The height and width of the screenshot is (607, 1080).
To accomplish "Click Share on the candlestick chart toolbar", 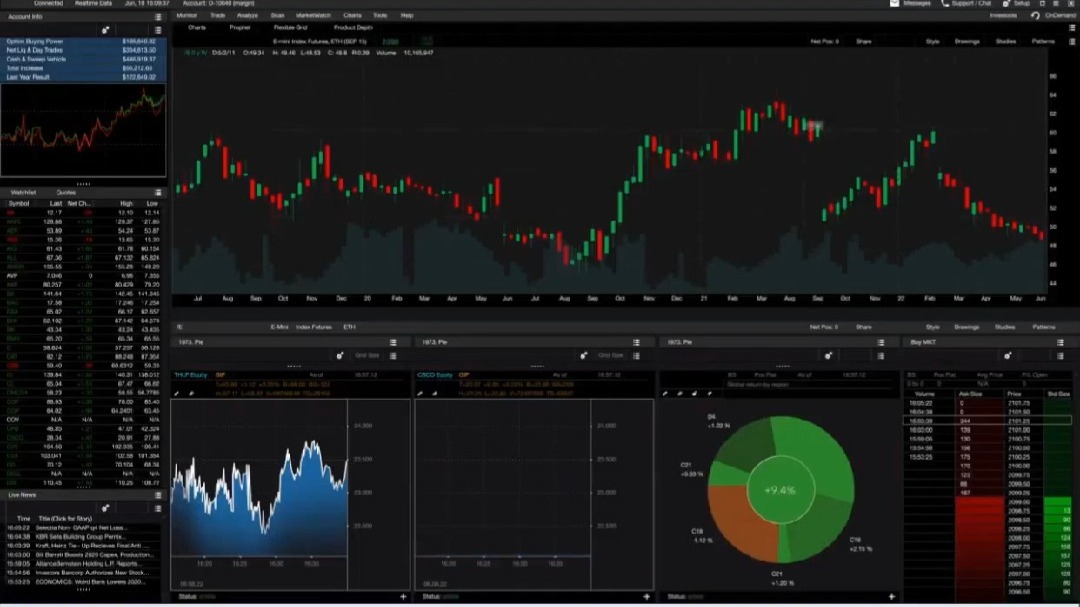I will [x=864, y=41].
